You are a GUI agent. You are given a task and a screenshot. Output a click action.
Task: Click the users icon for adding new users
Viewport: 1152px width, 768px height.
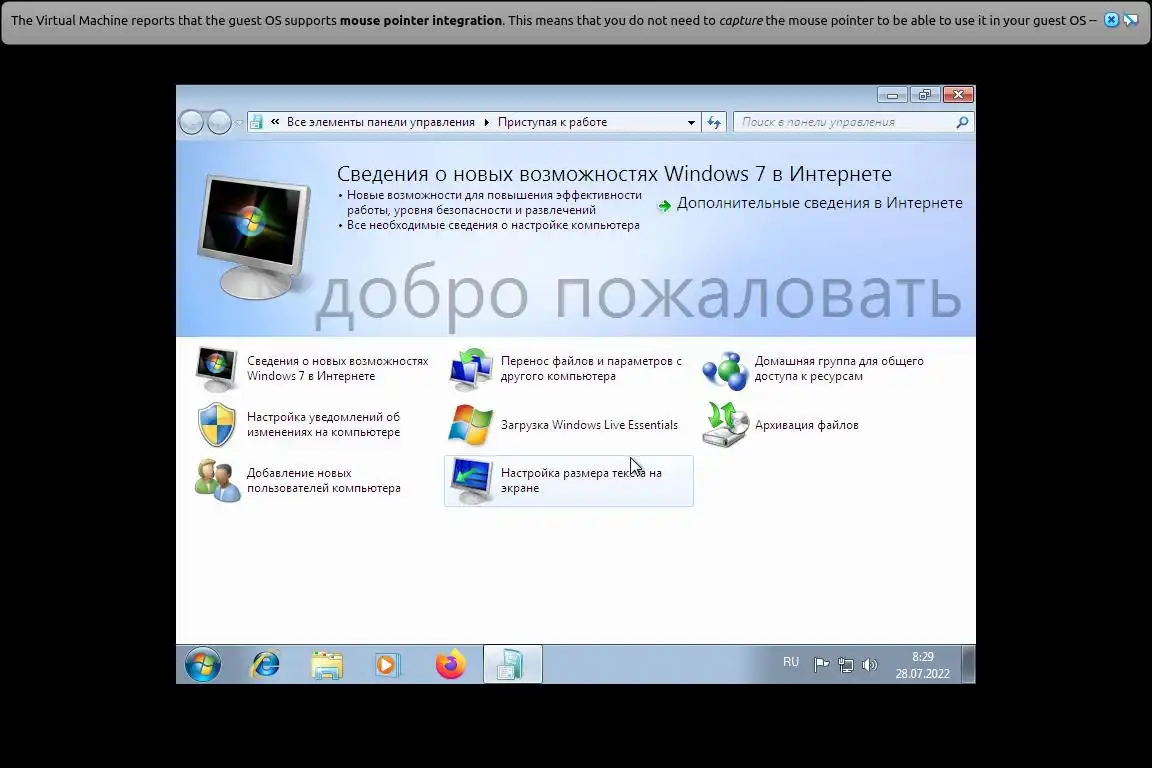click(x=217, y=481)
